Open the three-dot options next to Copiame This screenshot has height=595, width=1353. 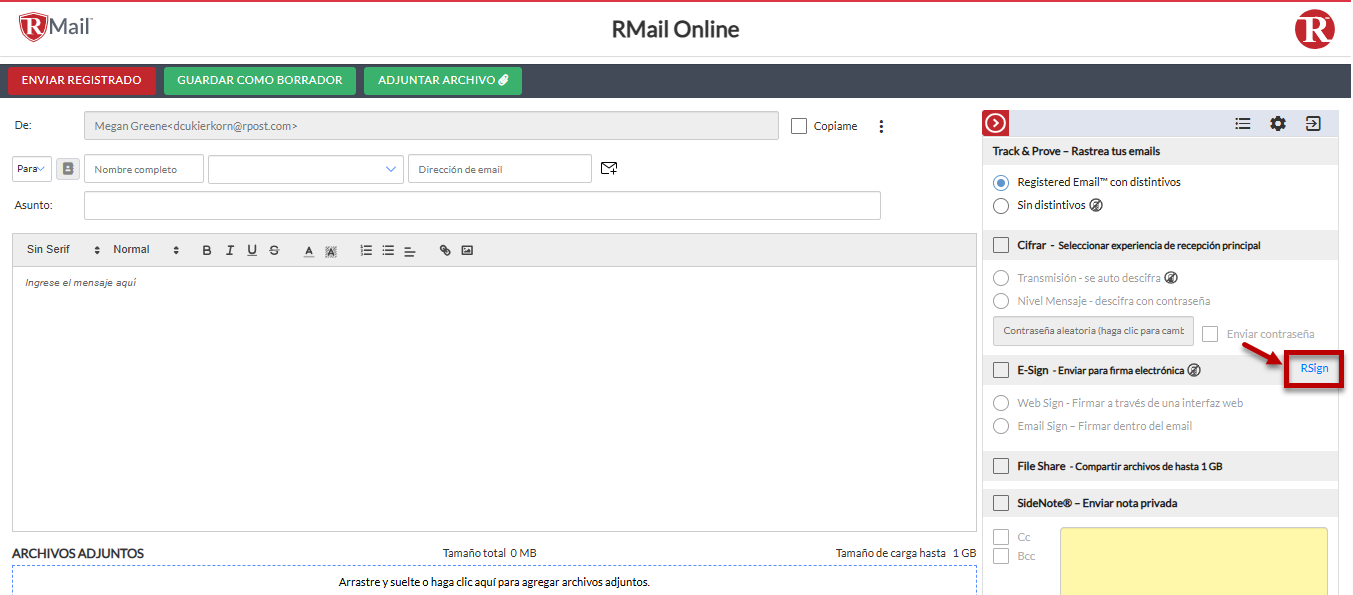(x=881, y=126)
